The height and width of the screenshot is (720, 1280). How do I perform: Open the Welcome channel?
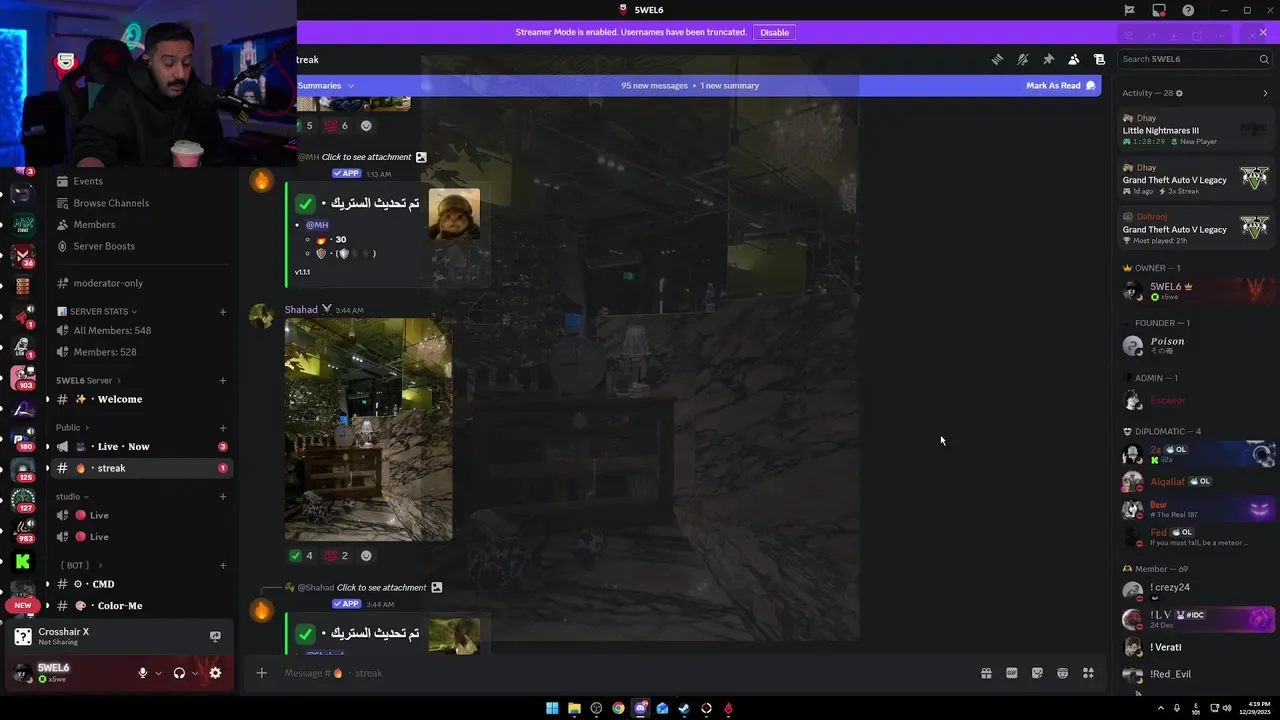pyautogui.click(x=120, y=399)
